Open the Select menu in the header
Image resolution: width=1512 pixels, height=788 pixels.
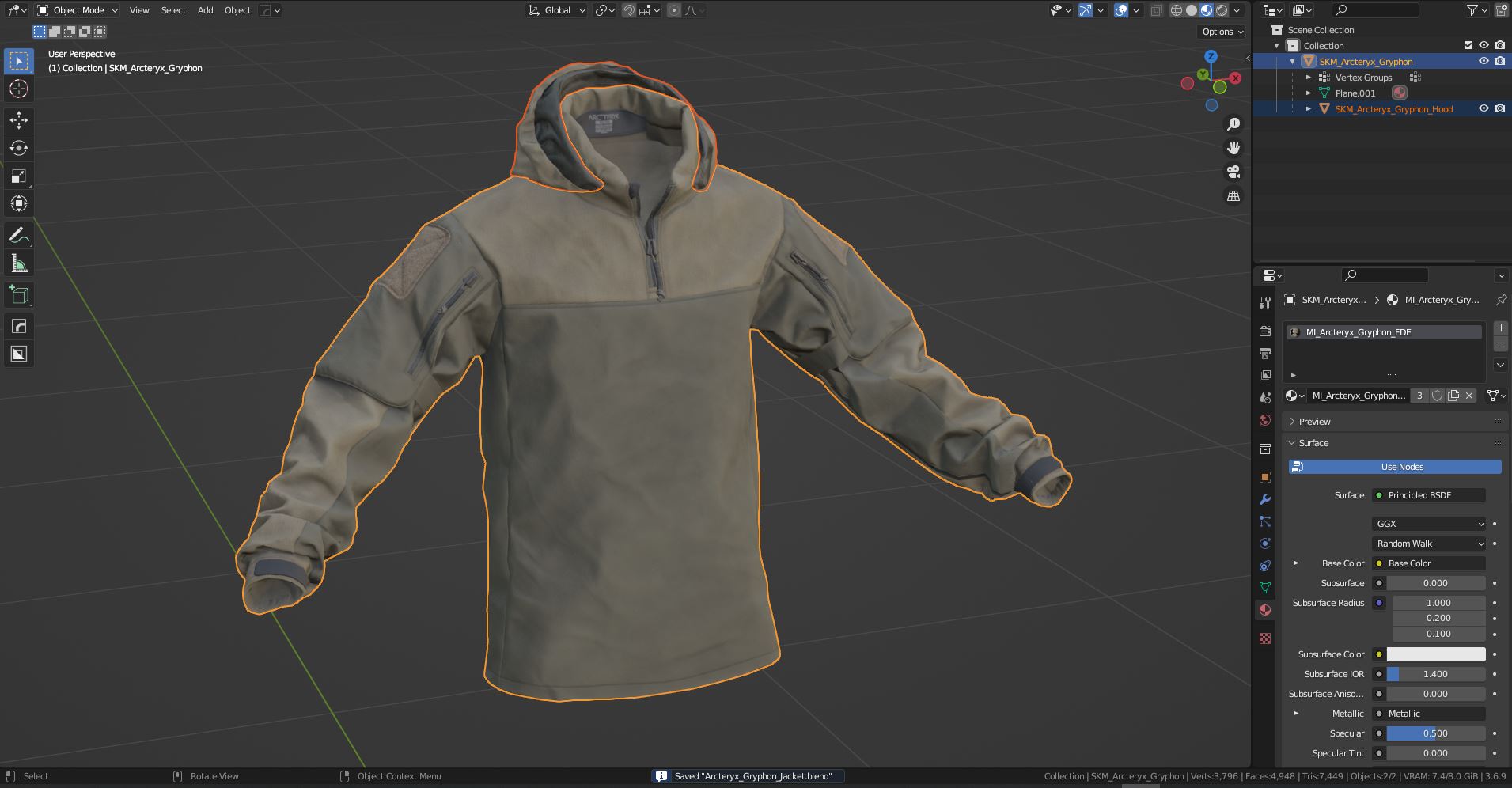[x=173, y=10]
